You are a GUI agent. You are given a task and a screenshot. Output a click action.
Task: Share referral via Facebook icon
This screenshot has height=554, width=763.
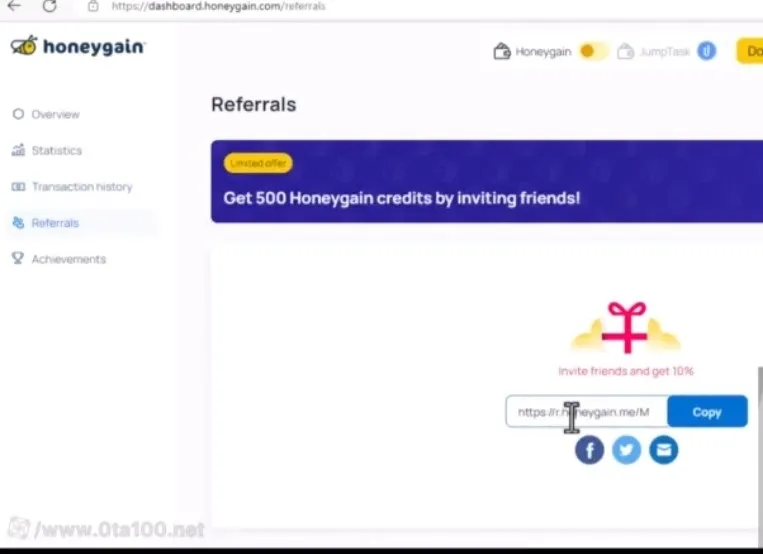coord(589,450)
